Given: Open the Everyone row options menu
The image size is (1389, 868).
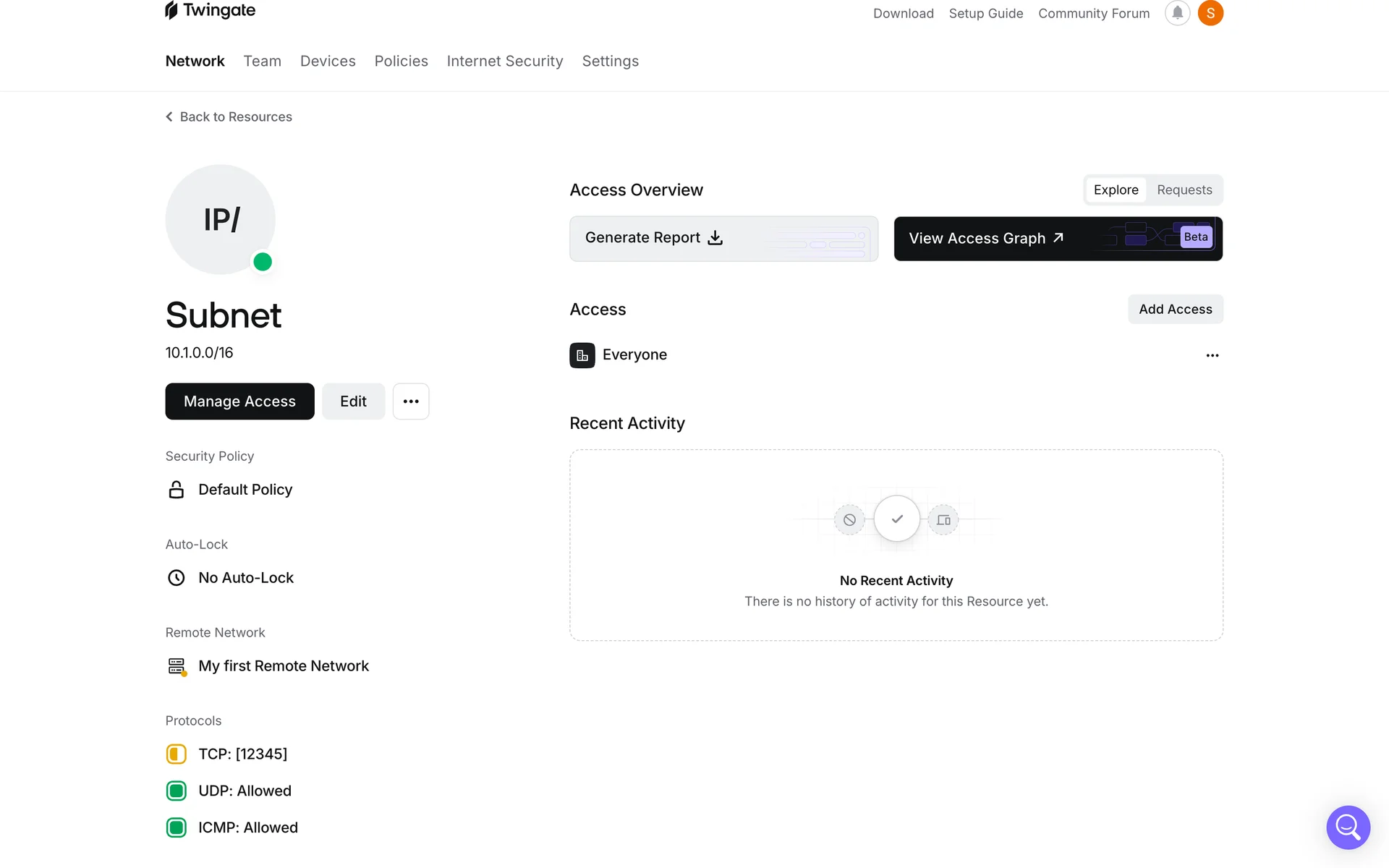Looking at the screenshot, I should [x=1212, y=355].
